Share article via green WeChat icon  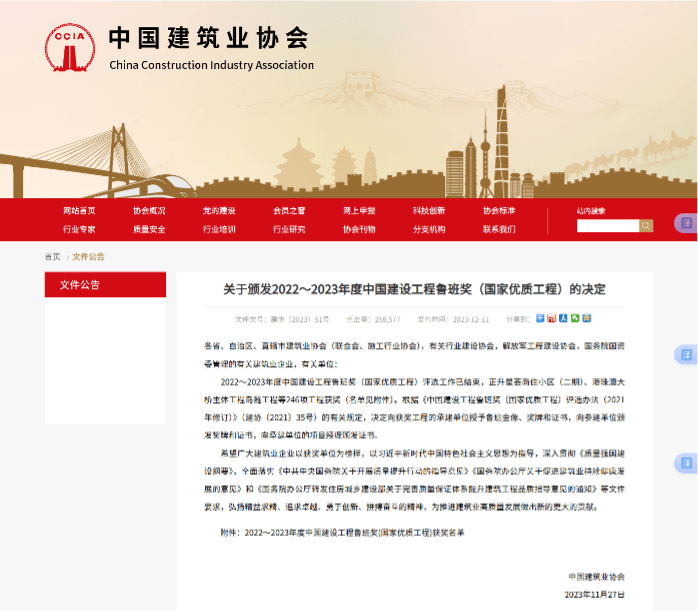(573, 319)
